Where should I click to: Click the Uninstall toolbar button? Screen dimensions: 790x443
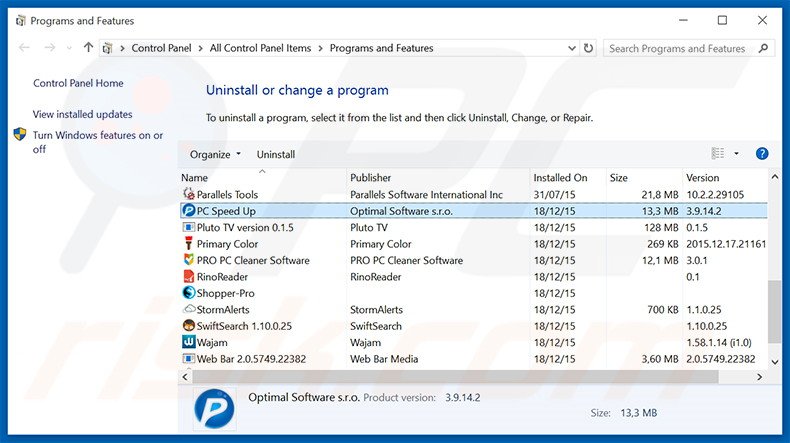276,154
